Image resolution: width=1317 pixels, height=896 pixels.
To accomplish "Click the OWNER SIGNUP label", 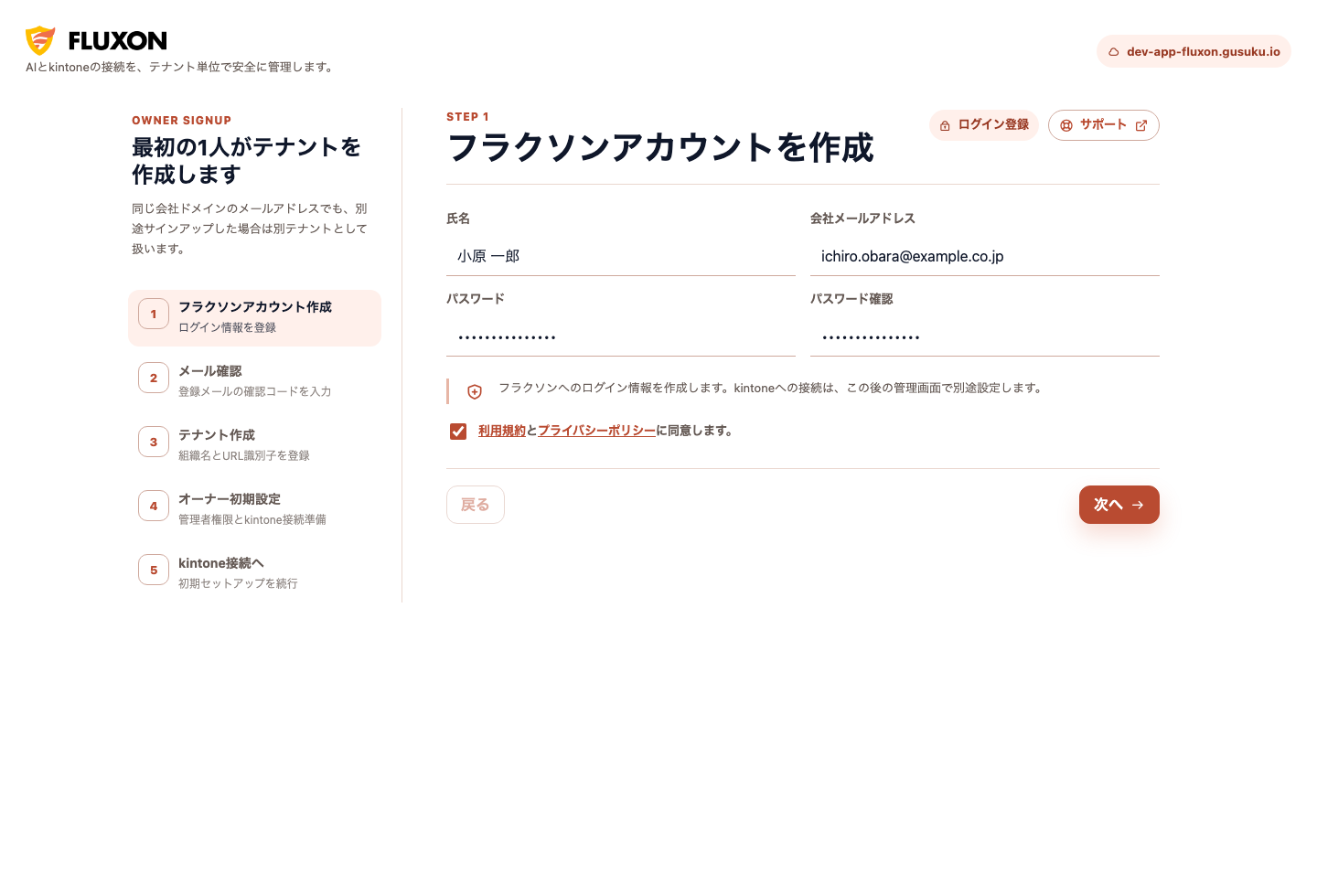I will tap(182, 121).
